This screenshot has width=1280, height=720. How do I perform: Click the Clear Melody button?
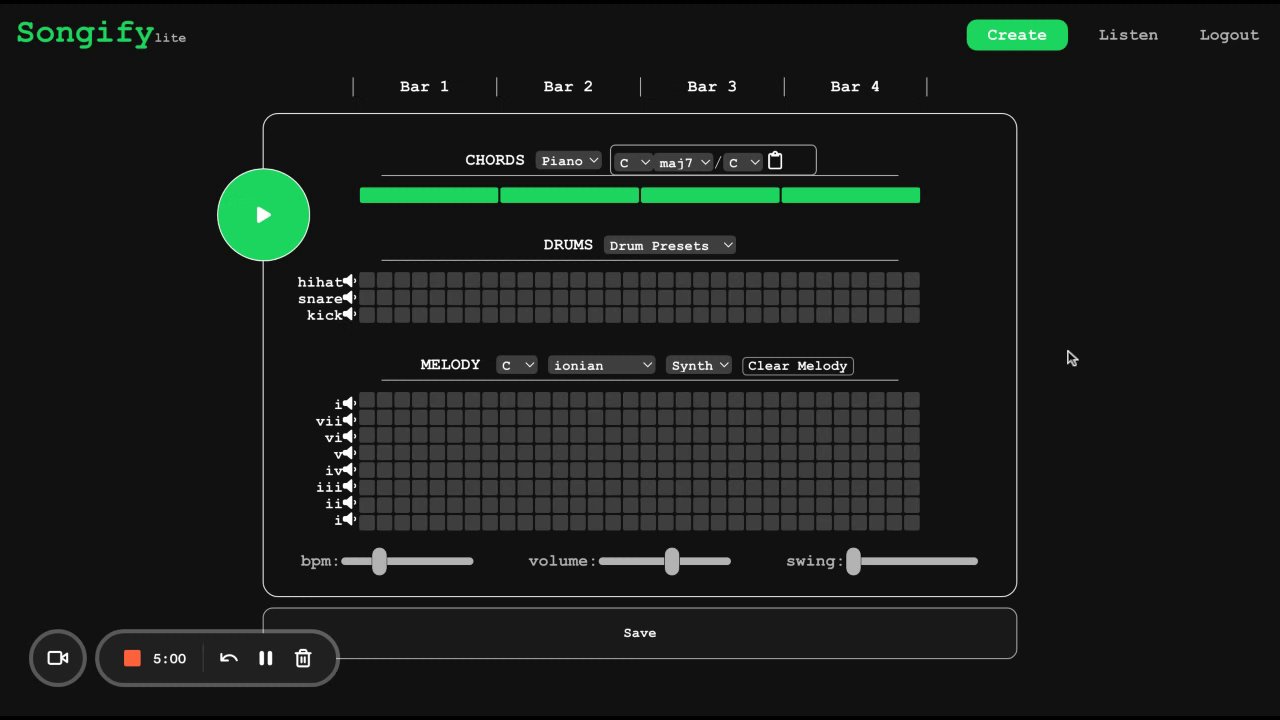coord(798,365)
